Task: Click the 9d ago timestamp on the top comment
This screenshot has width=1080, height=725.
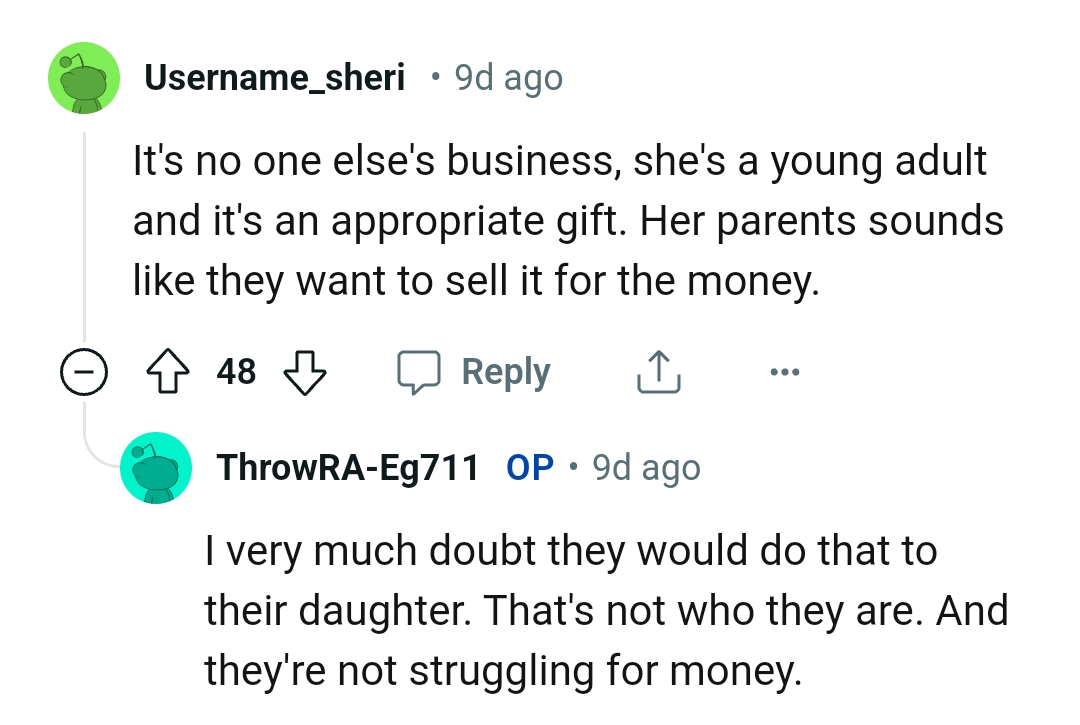Action: [x=508, y=77]
